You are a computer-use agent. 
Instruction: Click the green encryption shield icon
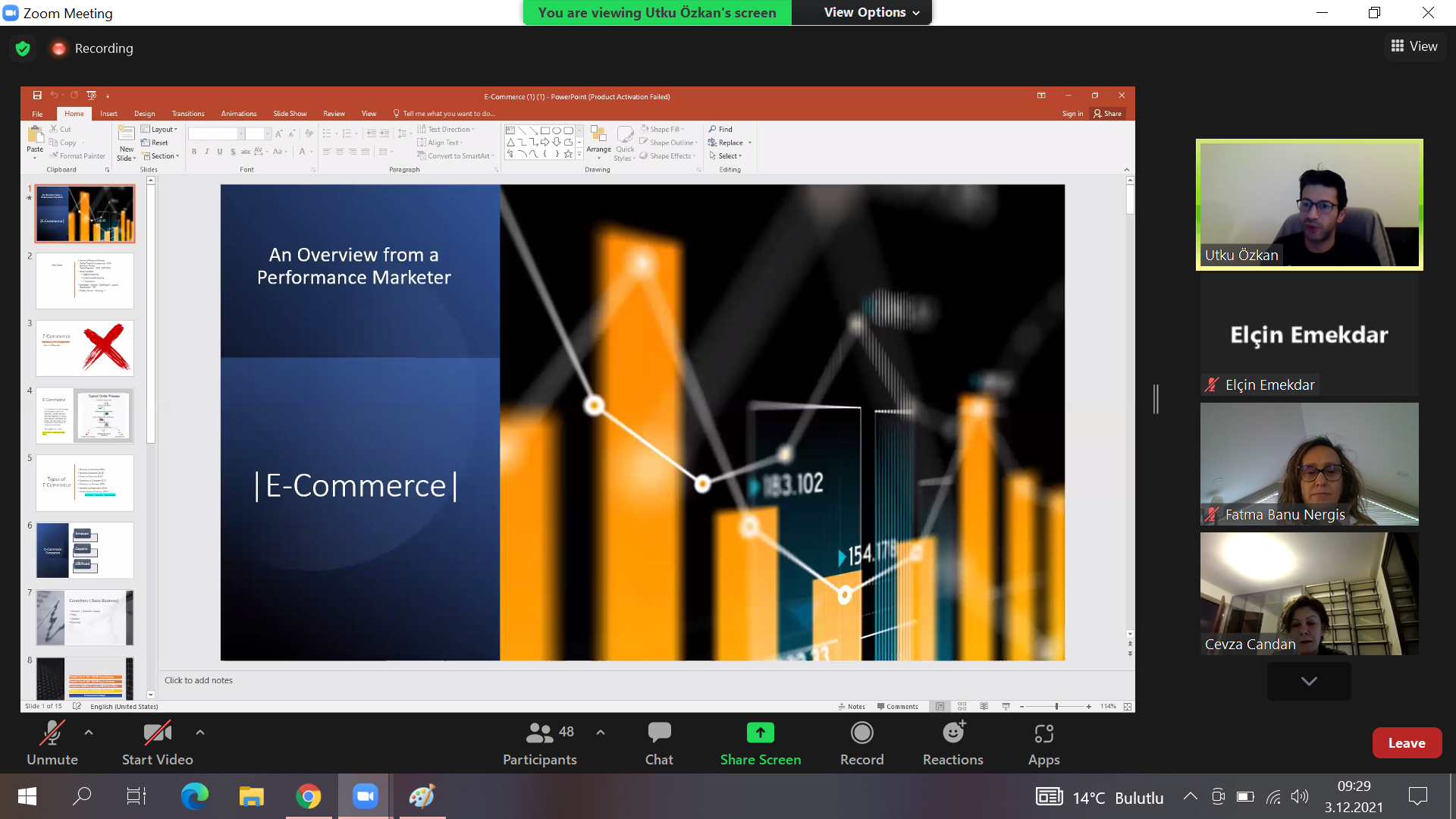(x=23, y=49)
